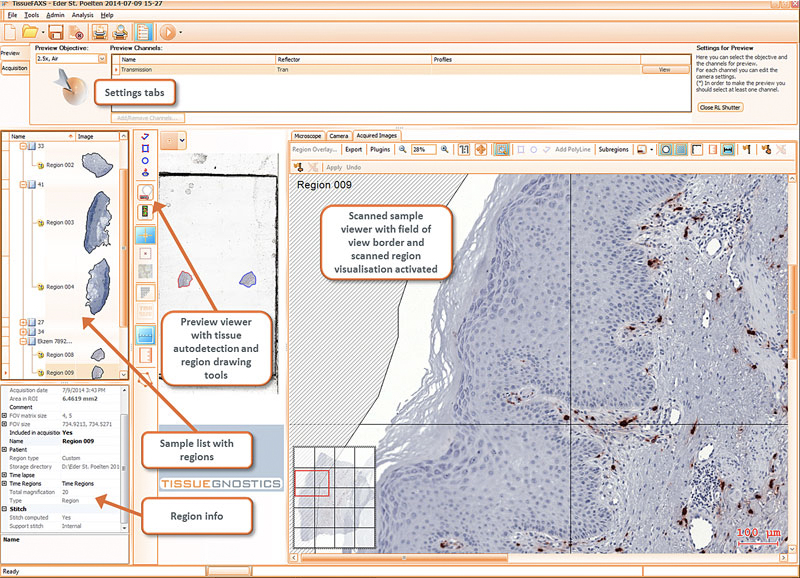Screen dimensions: 800x578
Task: Click the Close RL Shutter button
Action: tap(720, 106)
